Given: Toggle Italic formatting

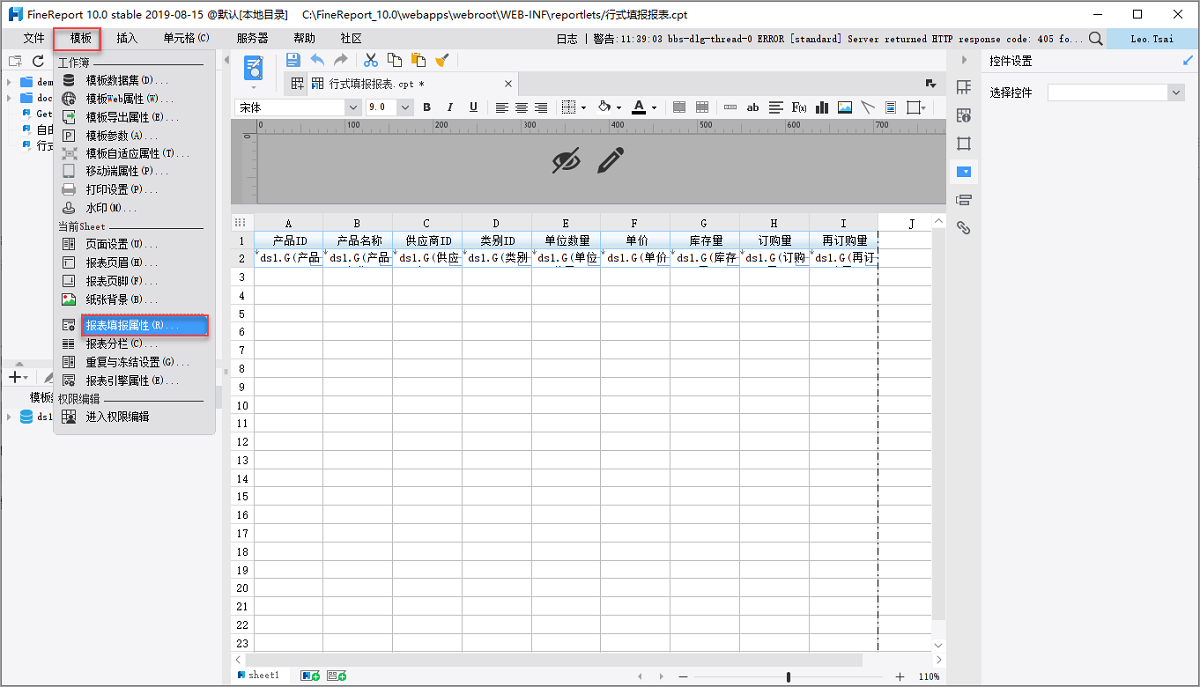Looking at the screenshot, I should [x=449, y=107].
